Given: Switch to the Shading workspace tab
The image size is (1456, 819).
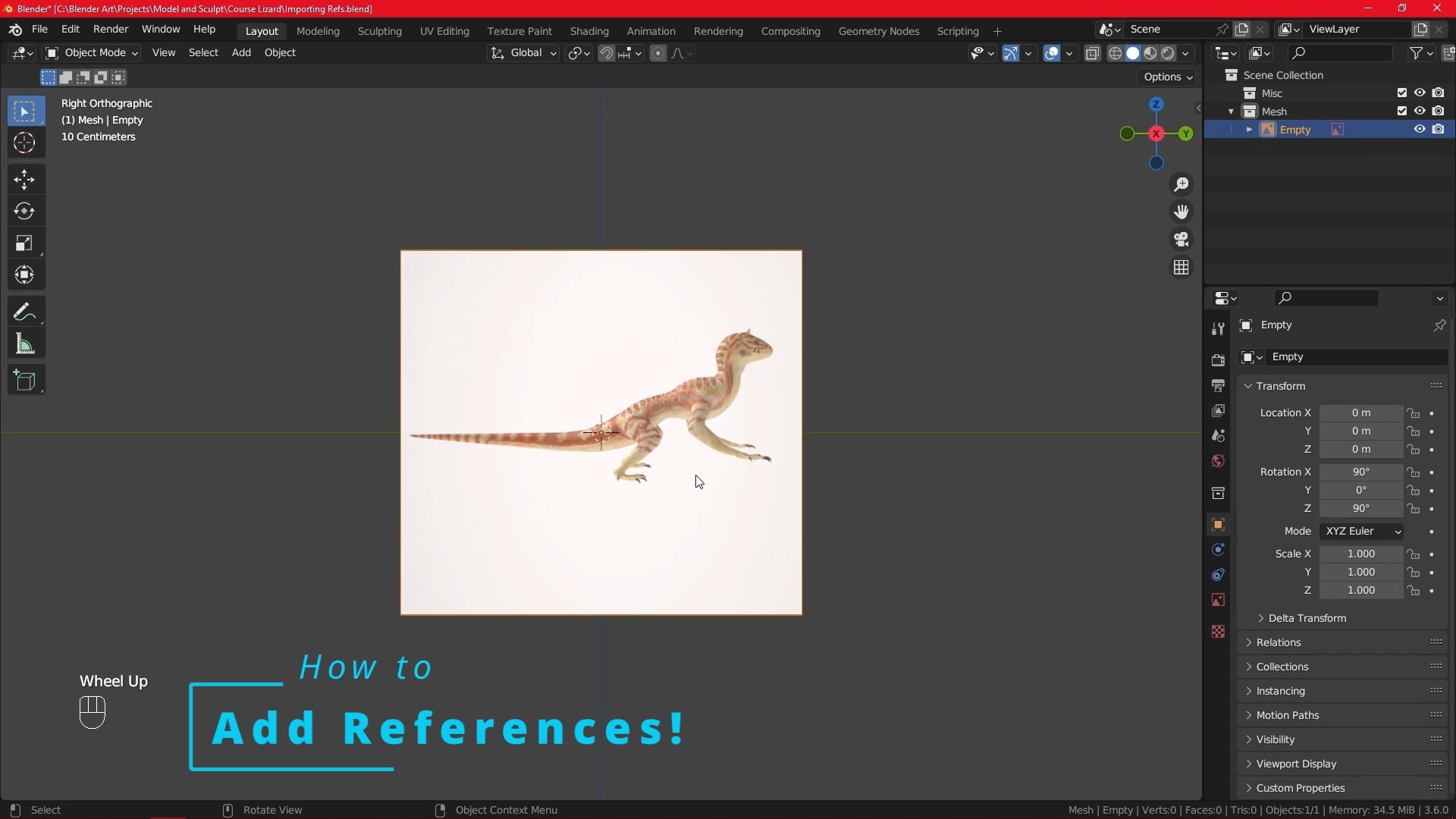Looking at the screenshot, I should coord(590,31).
